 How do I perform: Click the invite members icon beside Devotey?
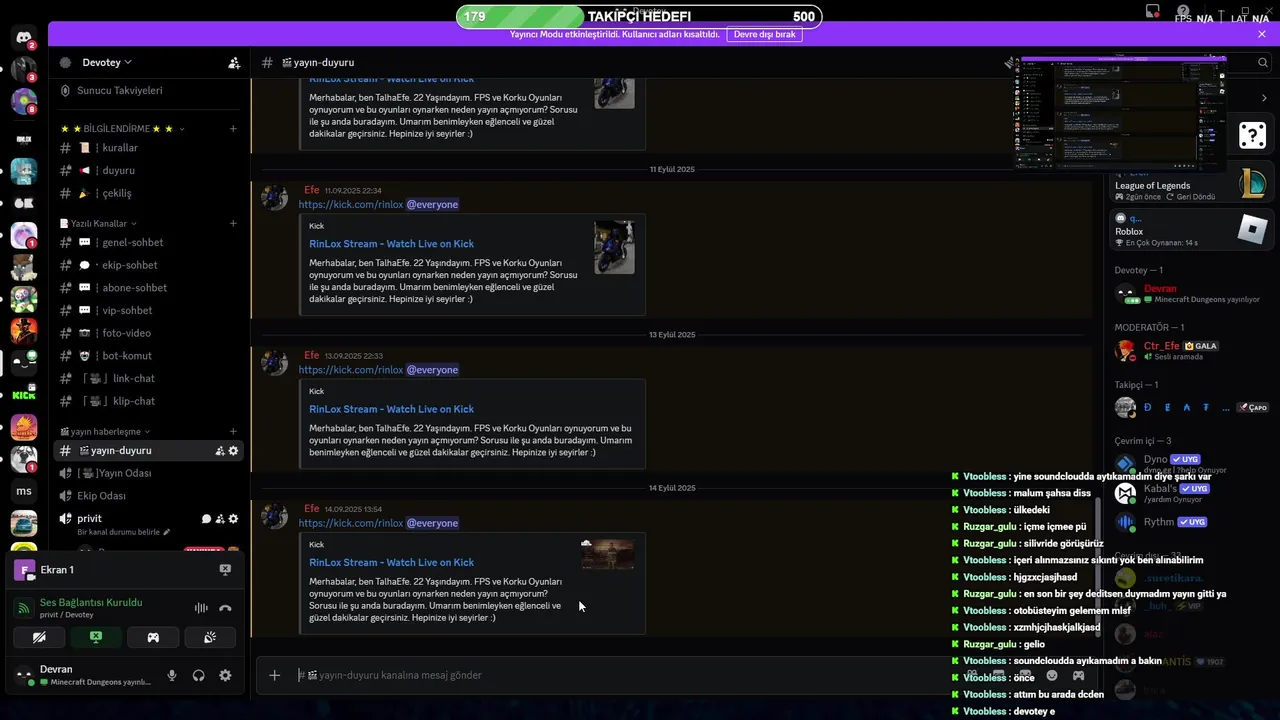click(x=234, y=62)
